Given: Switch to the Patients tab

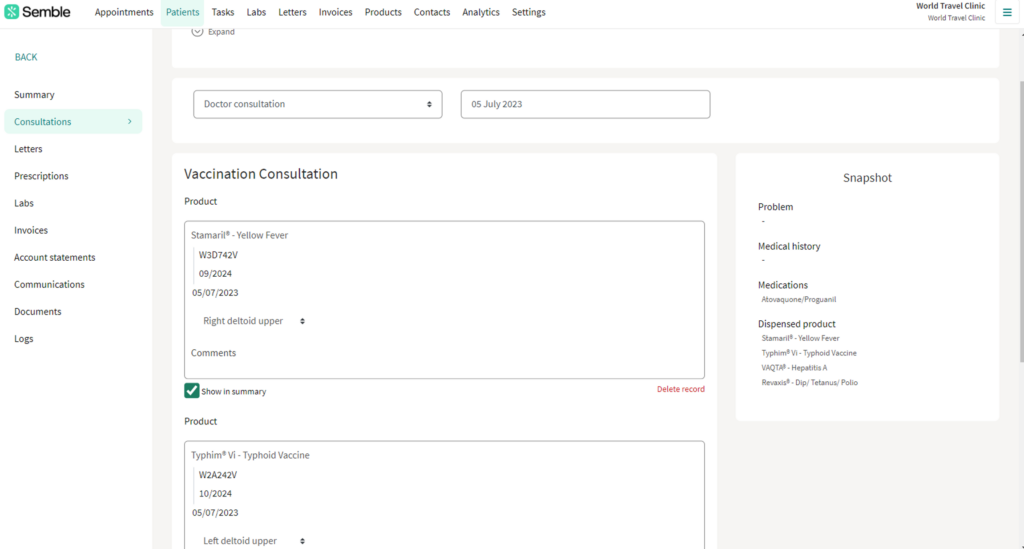Looking at the screenshot, I should (x=182, y=12).
